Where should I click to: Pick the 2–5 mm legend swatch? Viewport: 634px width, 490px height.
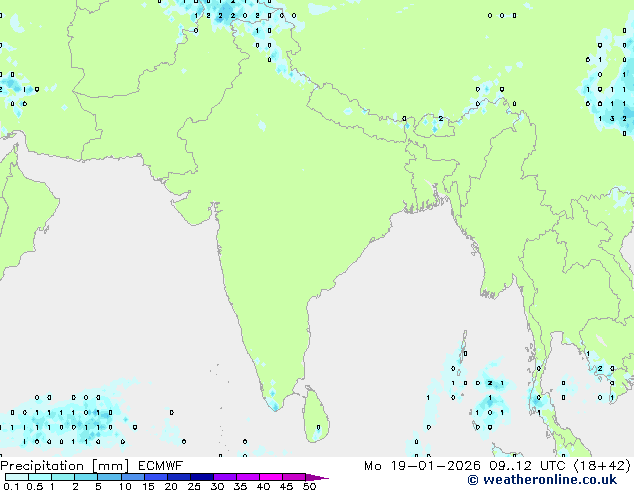click(86, 477)
